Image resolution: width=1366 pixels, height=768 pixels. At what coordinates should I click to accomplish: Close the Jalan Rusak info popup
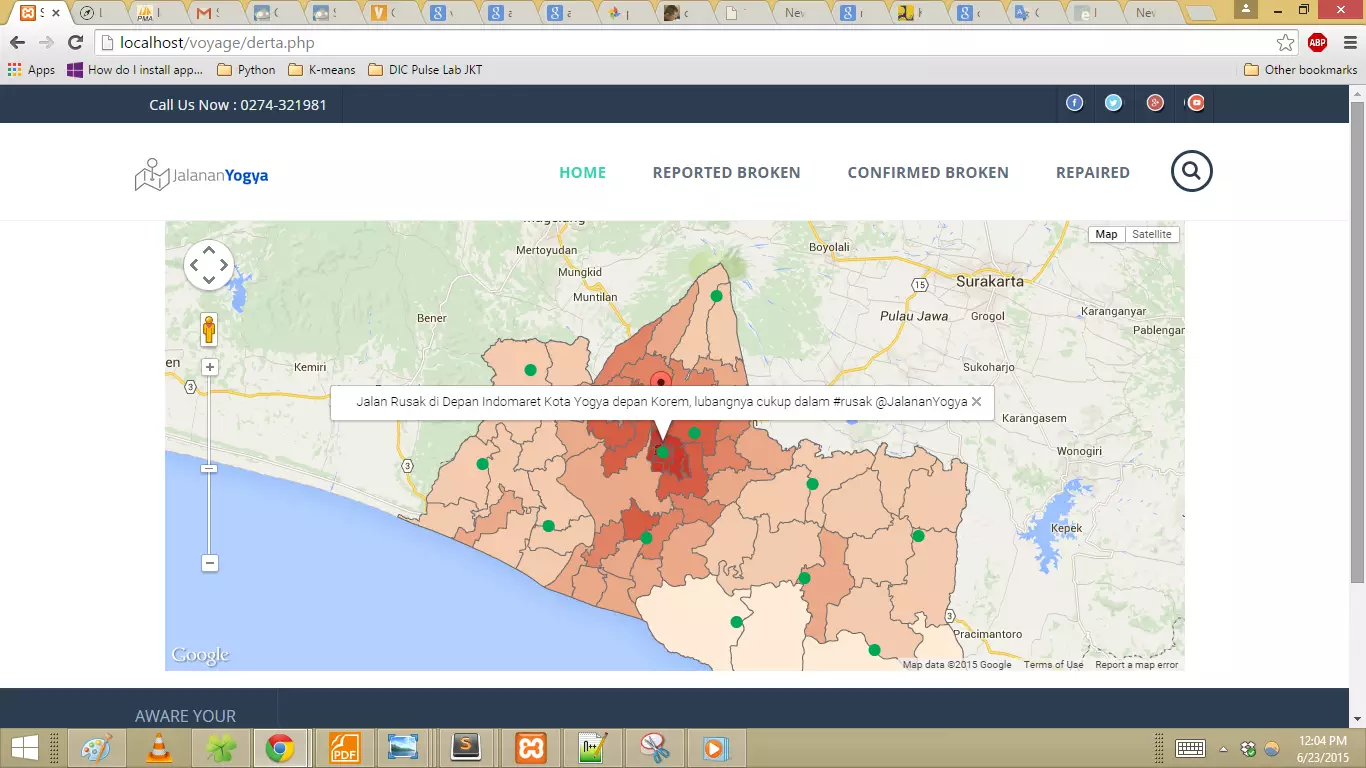pyautogui.click(x=976, y=401)
